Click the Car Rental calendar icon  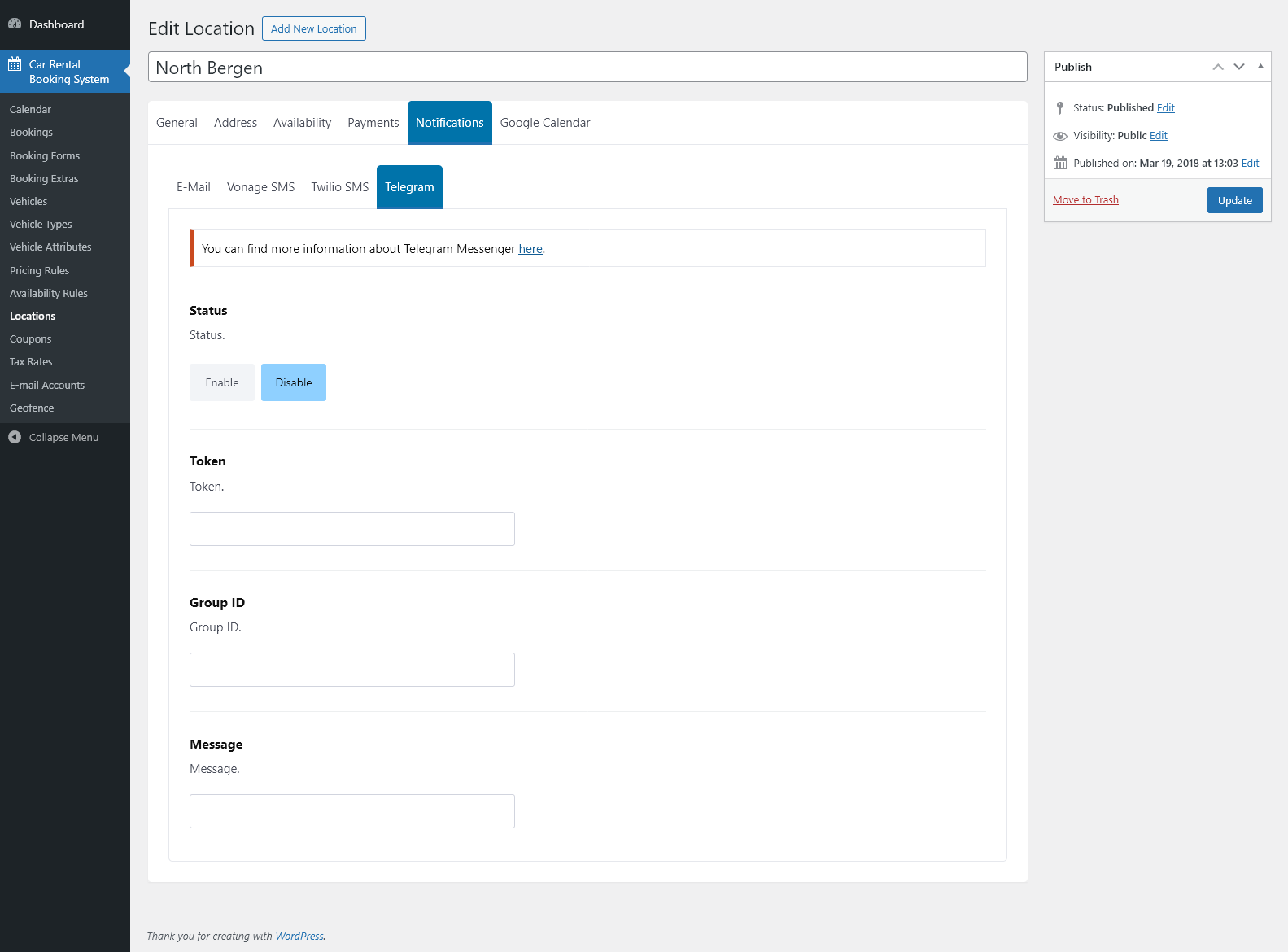[x=15, y=64]
